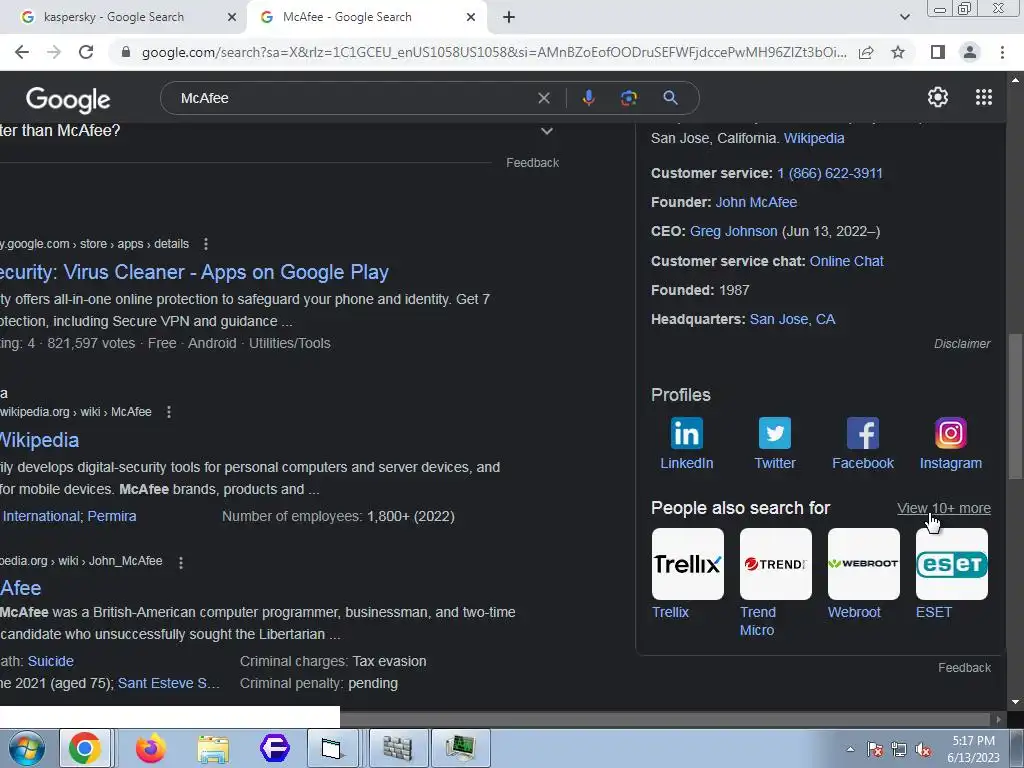This screenshot has height=768, width=1024.
Task: Open McAfee's Twitter profile
Action: [x=775, y=444]
